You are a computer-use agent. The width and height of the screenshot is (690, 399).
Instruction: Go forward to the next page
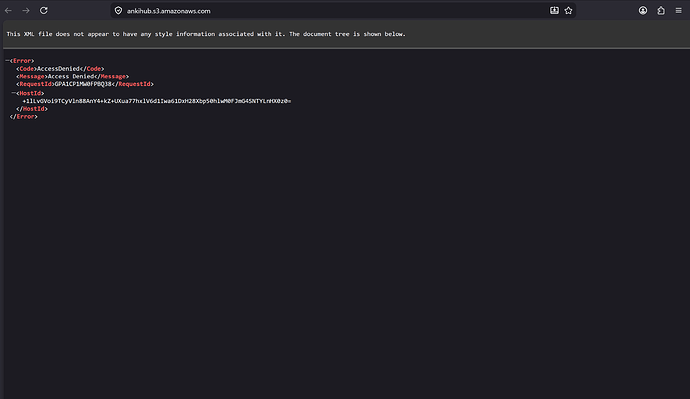click(26, 11)
